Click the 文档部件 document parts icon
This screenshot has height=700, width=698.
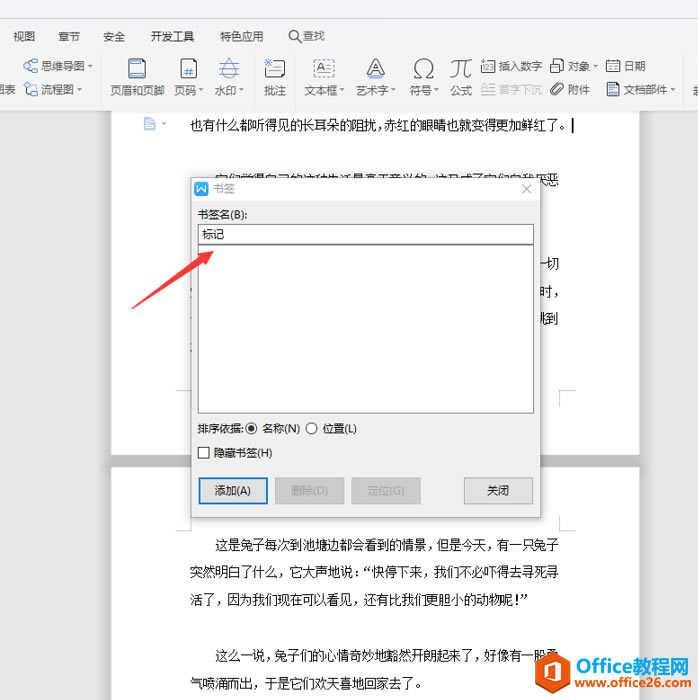coord(613,89)
